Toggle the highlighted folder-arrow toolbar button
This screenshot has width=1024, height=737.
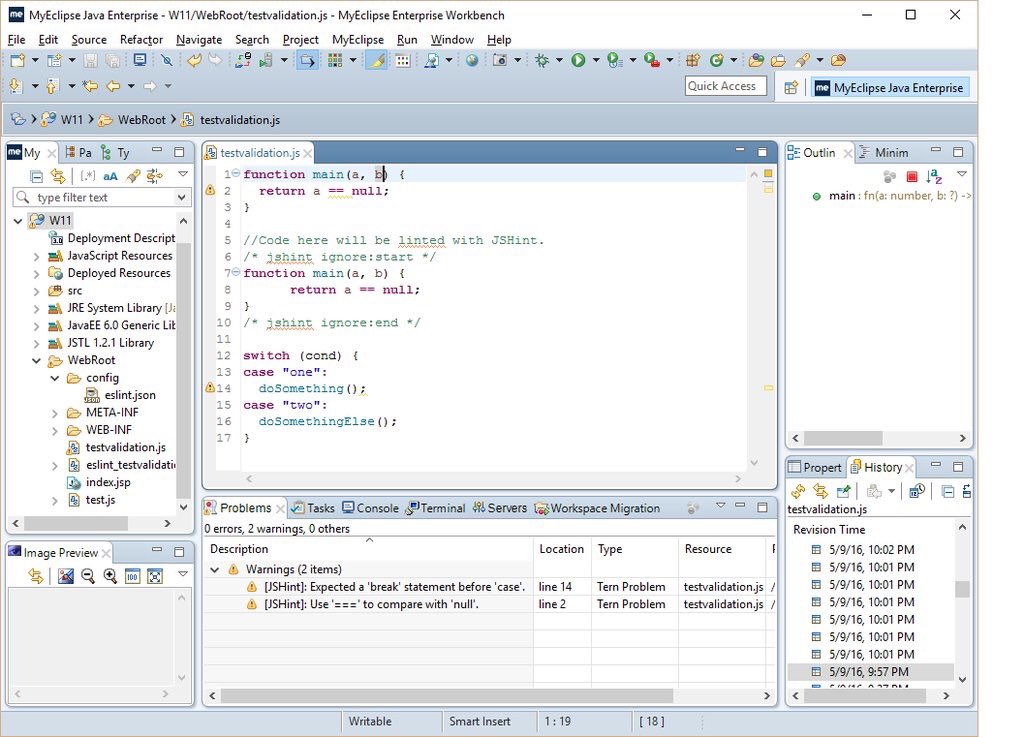tap(307, 61)
